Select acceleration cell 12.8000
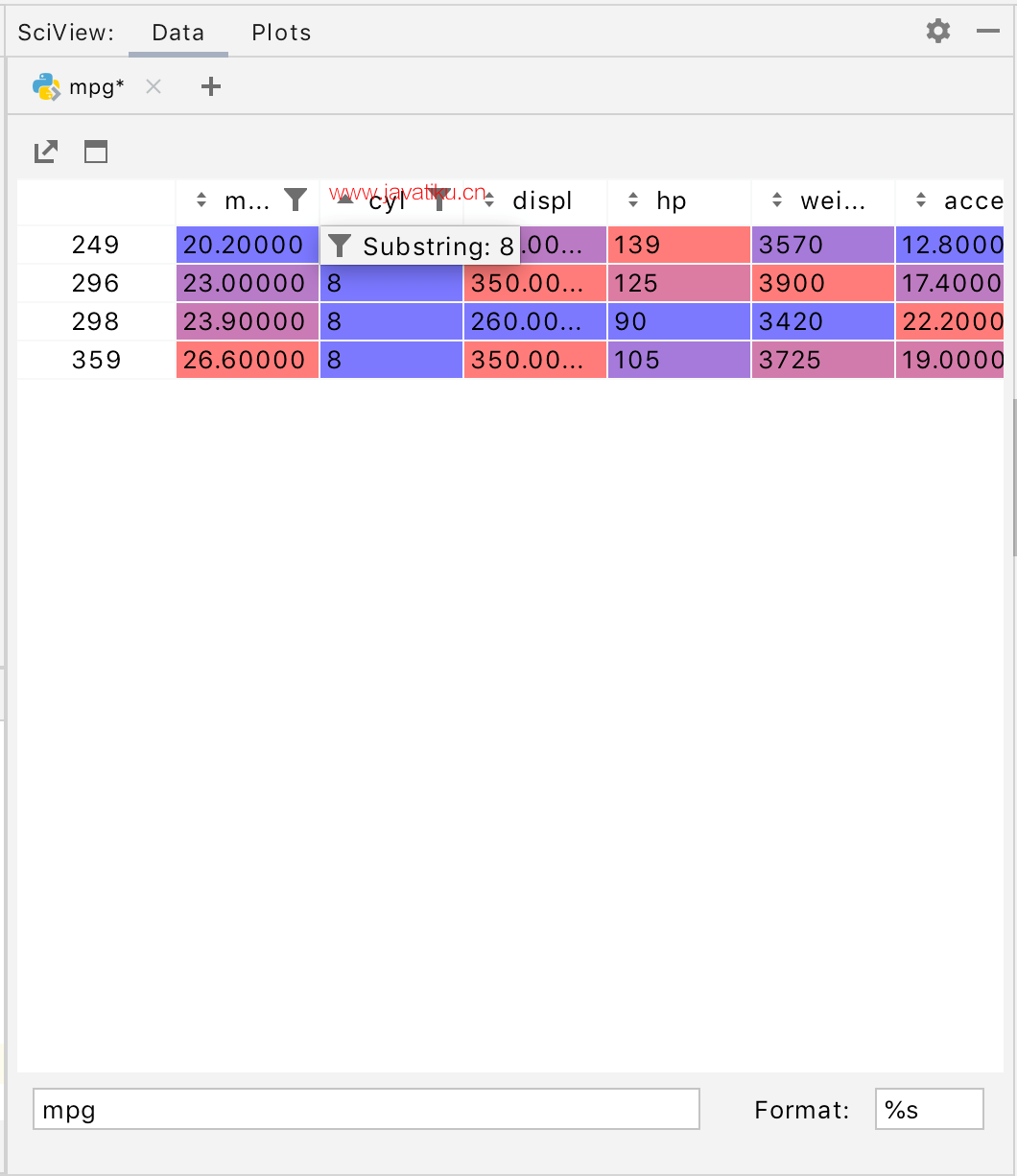The height and width of the screenshot is (1176, 1017). point(950,245)
